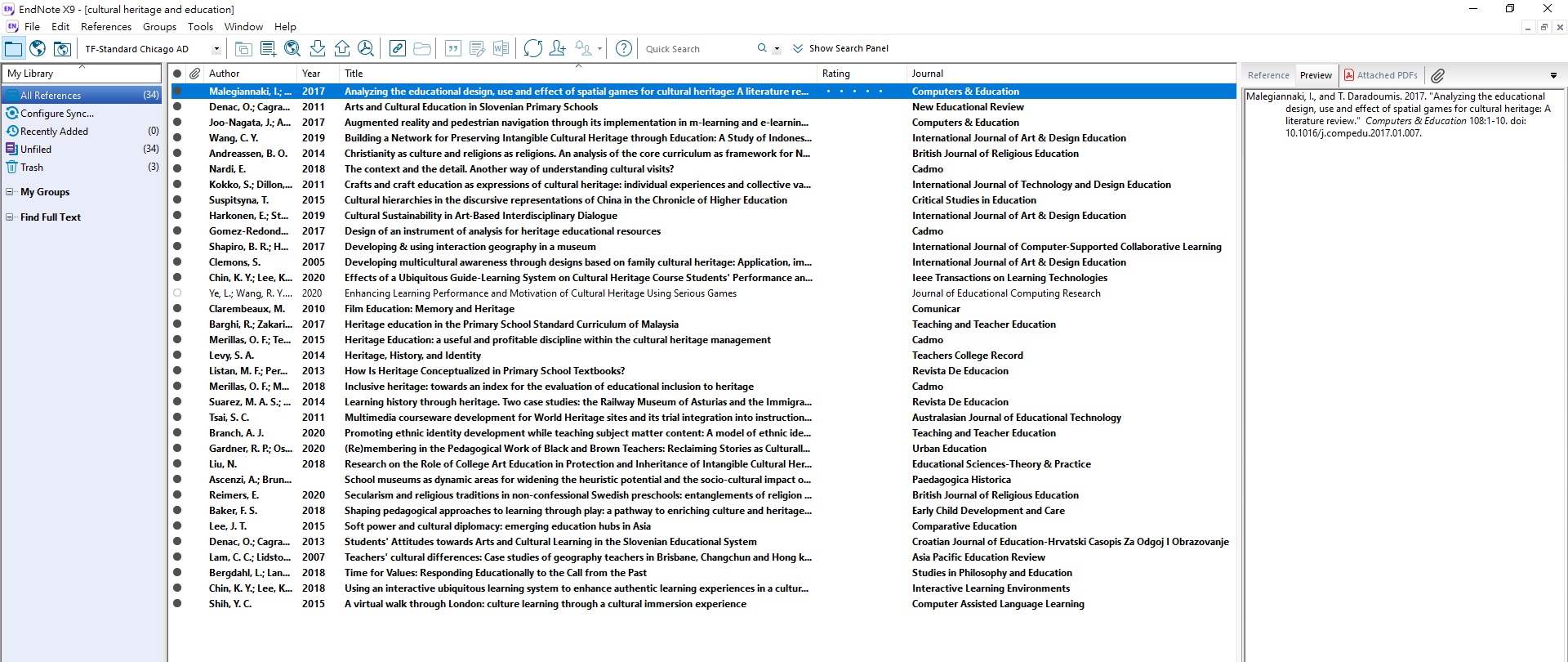Switch to Online Search Mode globe icon

pyautogui.click(x=38, y=48)
